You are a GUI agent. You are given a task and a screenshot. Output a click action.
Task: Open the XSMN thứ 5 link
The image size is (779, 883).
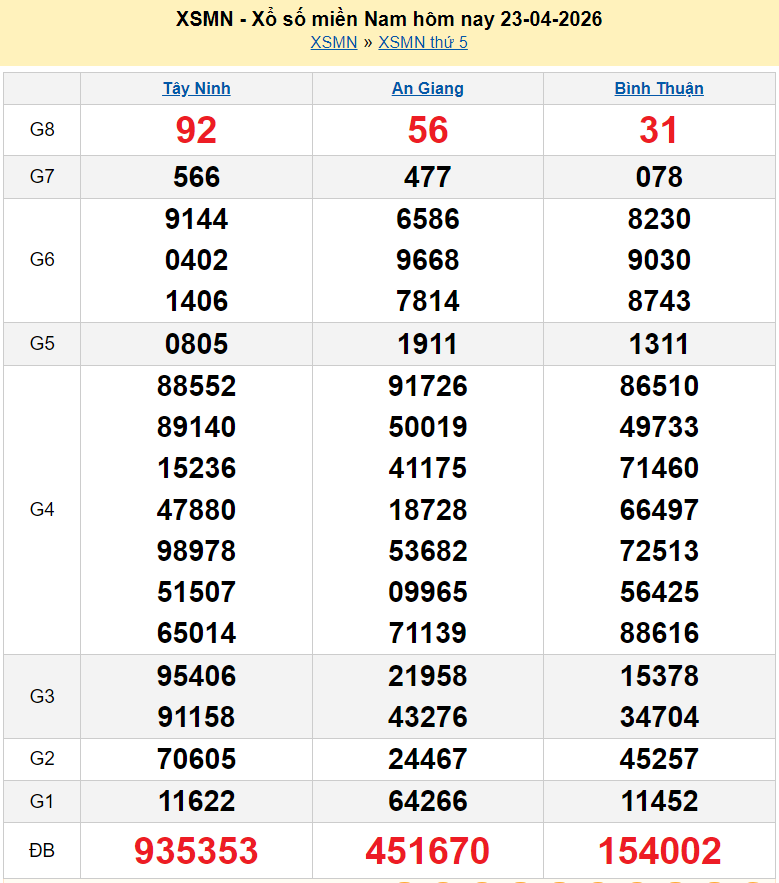coord(423,42)
